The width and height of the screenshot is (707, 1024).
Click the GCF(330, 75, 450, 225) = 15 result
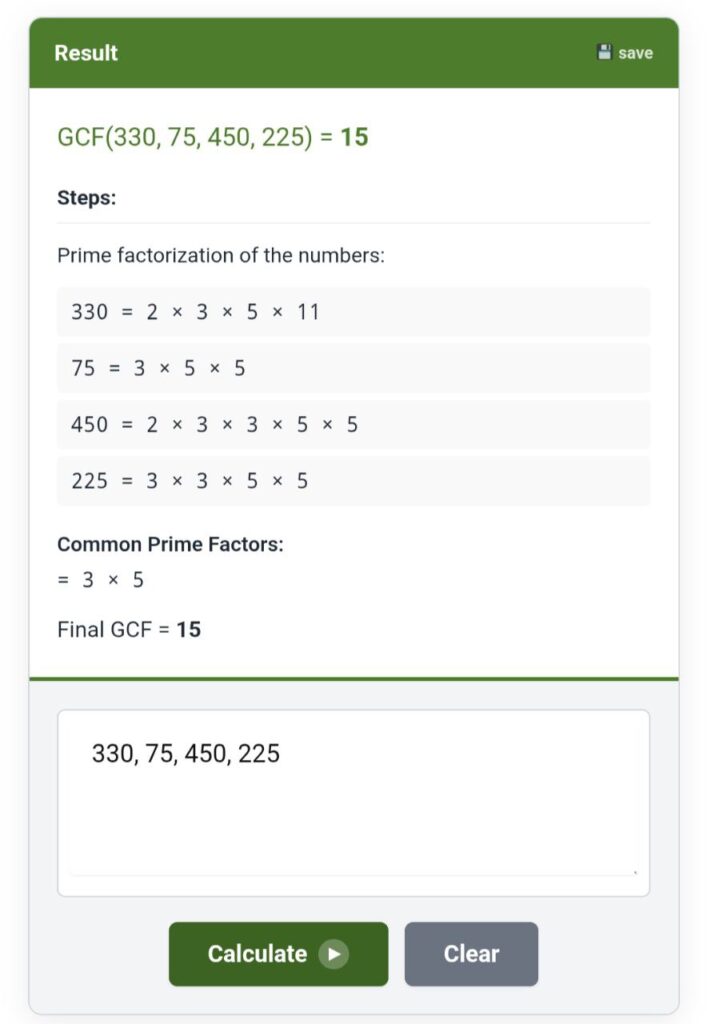click(x=213, y=137)
